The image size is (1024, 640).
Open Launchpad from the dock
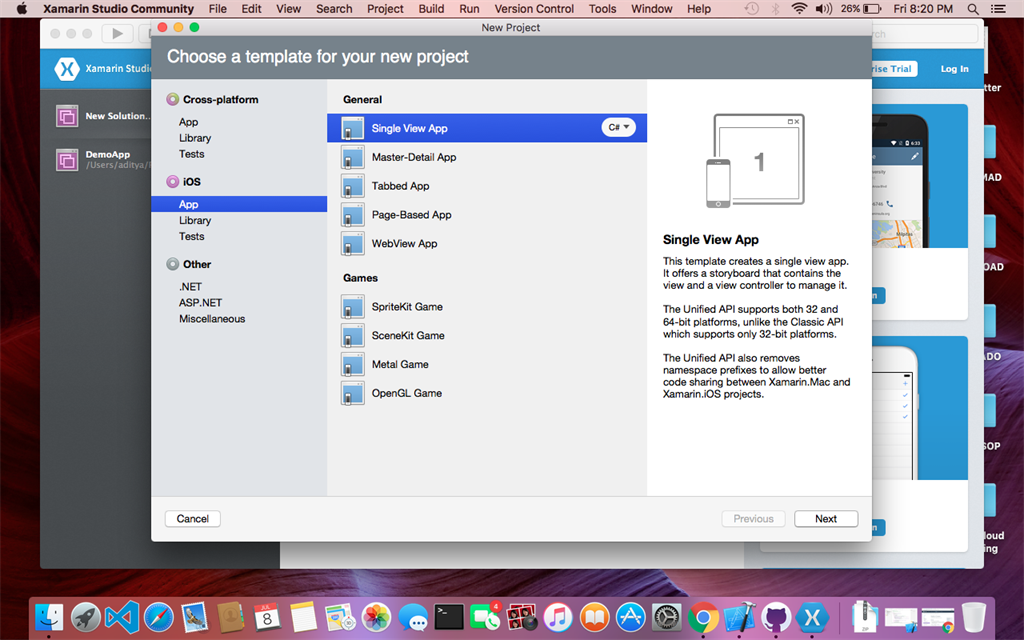pyautogui.click(x=86, y=616)
